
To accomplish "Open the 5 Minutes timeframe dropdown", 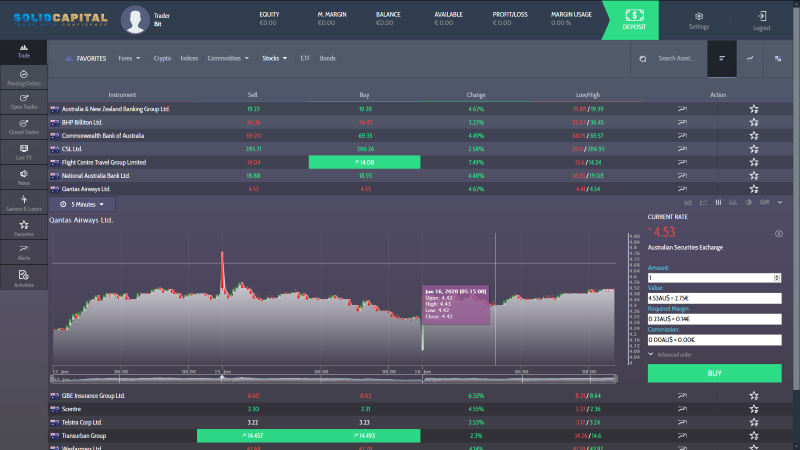I will (82, 205).
